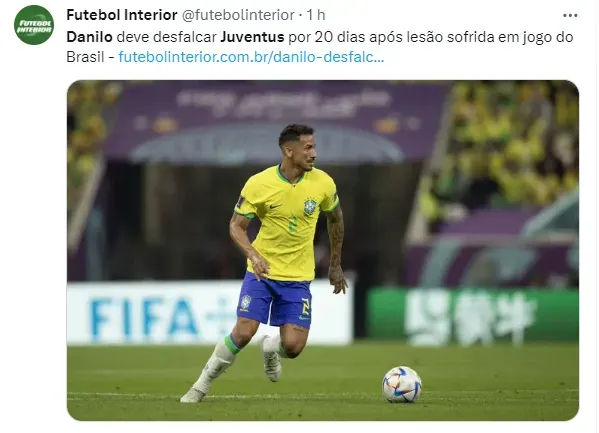The width and height of the screenshot is (599, 433).
Task: Follow the futebolinterior.com.br article link
Action: [x=251, y=57]
